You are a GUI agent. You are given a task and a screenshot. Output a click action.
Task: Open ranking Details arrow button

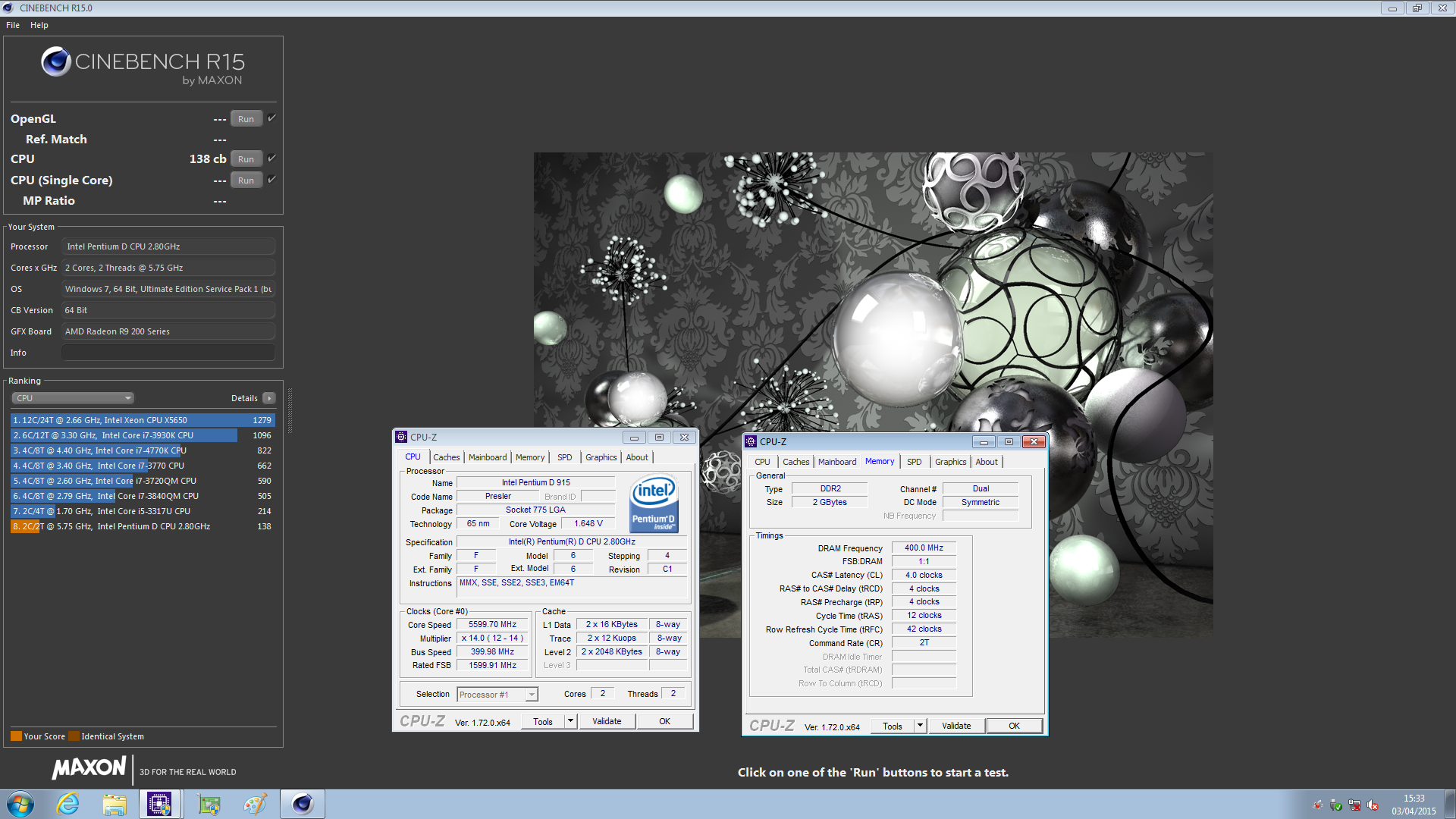coord(268,398)
